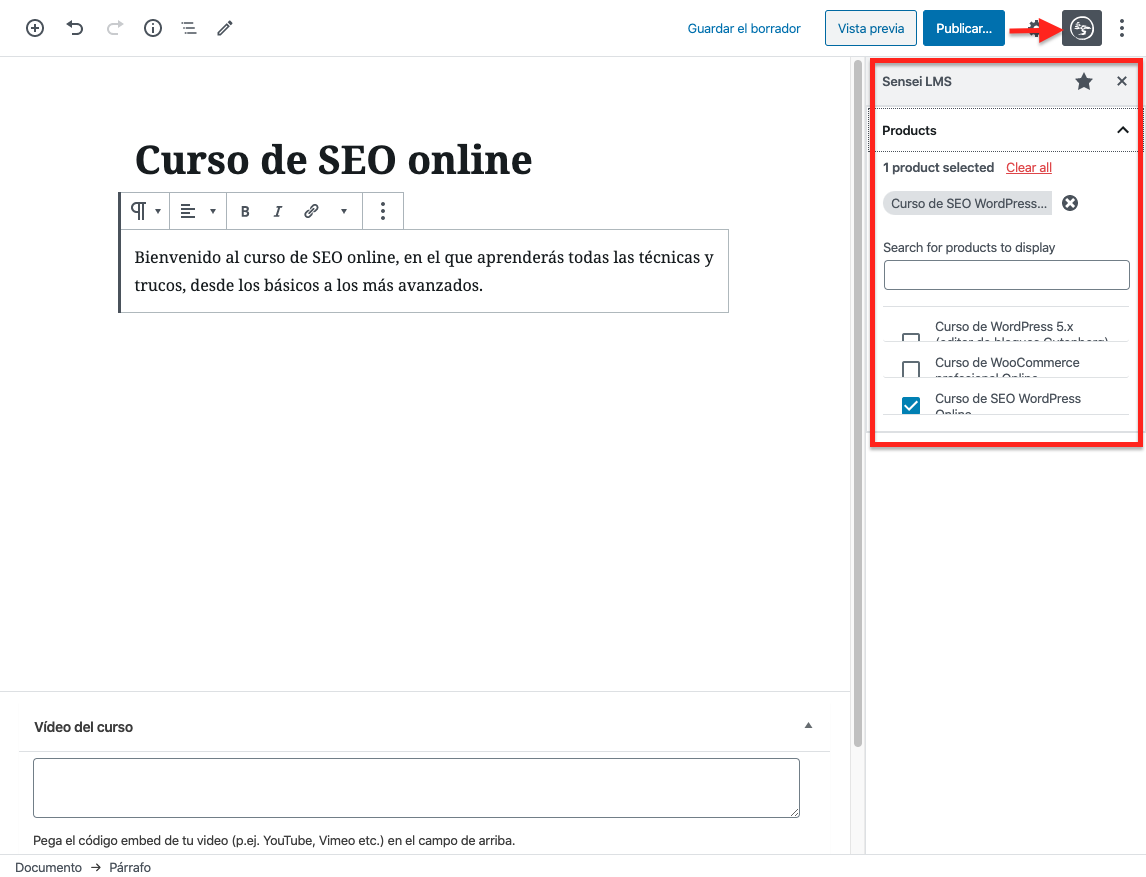Click the Publicar button
This screenshot has width=1146, height=877.
(963, 29)
